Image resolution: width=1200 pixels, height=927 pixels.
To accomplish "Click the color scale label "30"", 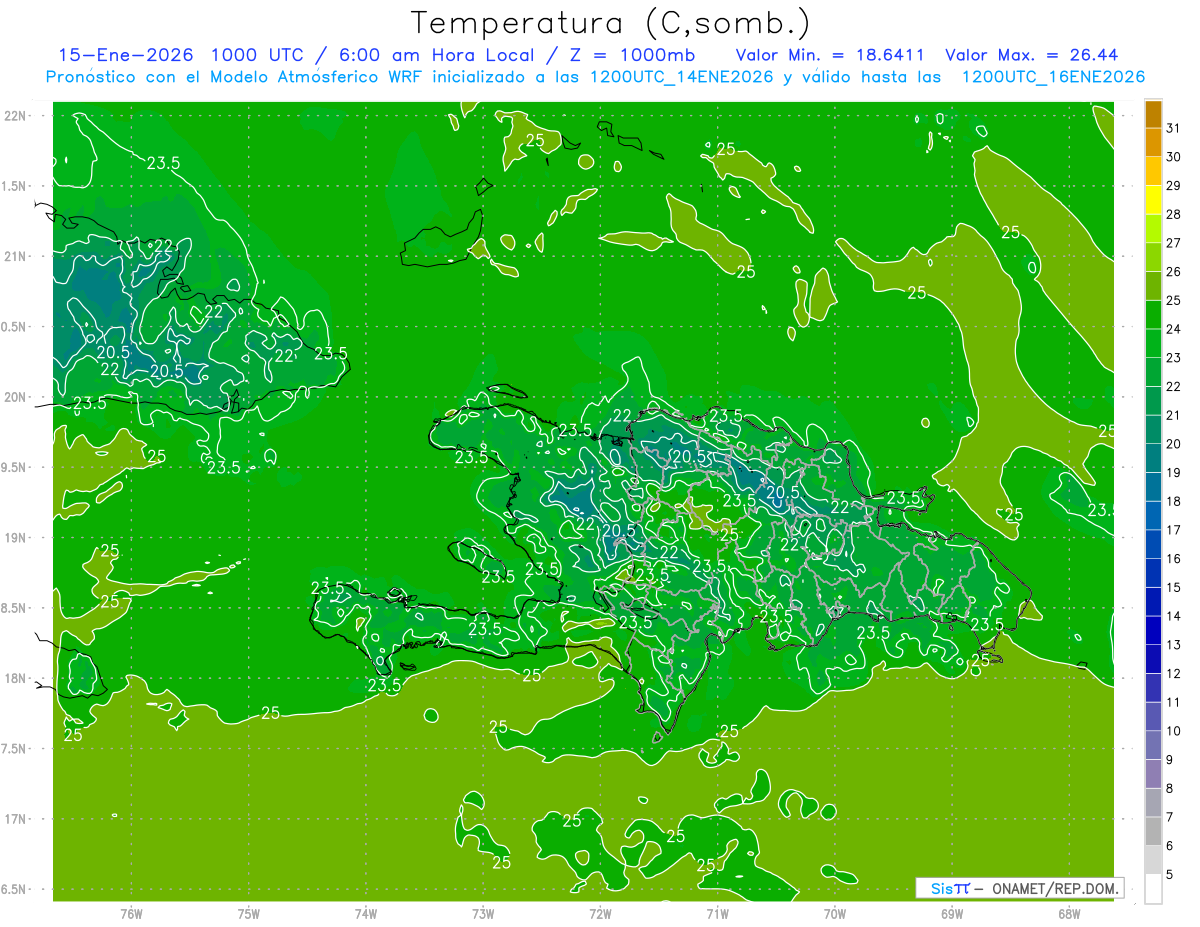I will (x=1173, y=156).
